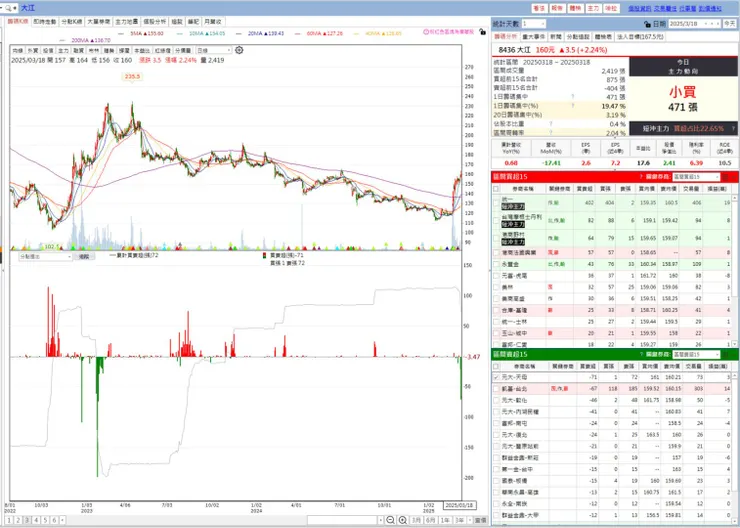Select page 4 in bottom pager
Screen dimensions: 740x528
[x=36, y=520]
